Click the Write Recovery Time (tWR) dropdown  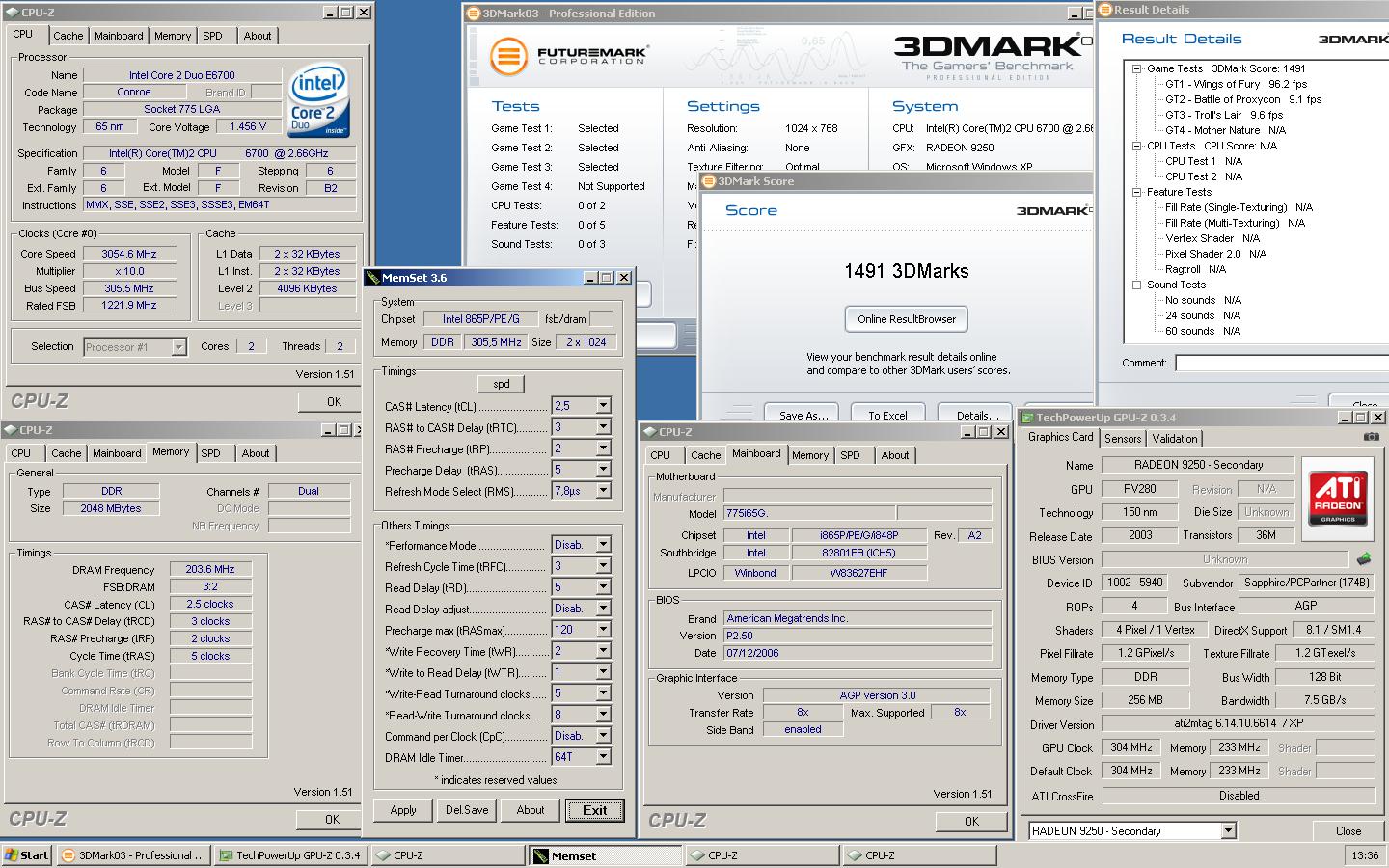(603, 651)
